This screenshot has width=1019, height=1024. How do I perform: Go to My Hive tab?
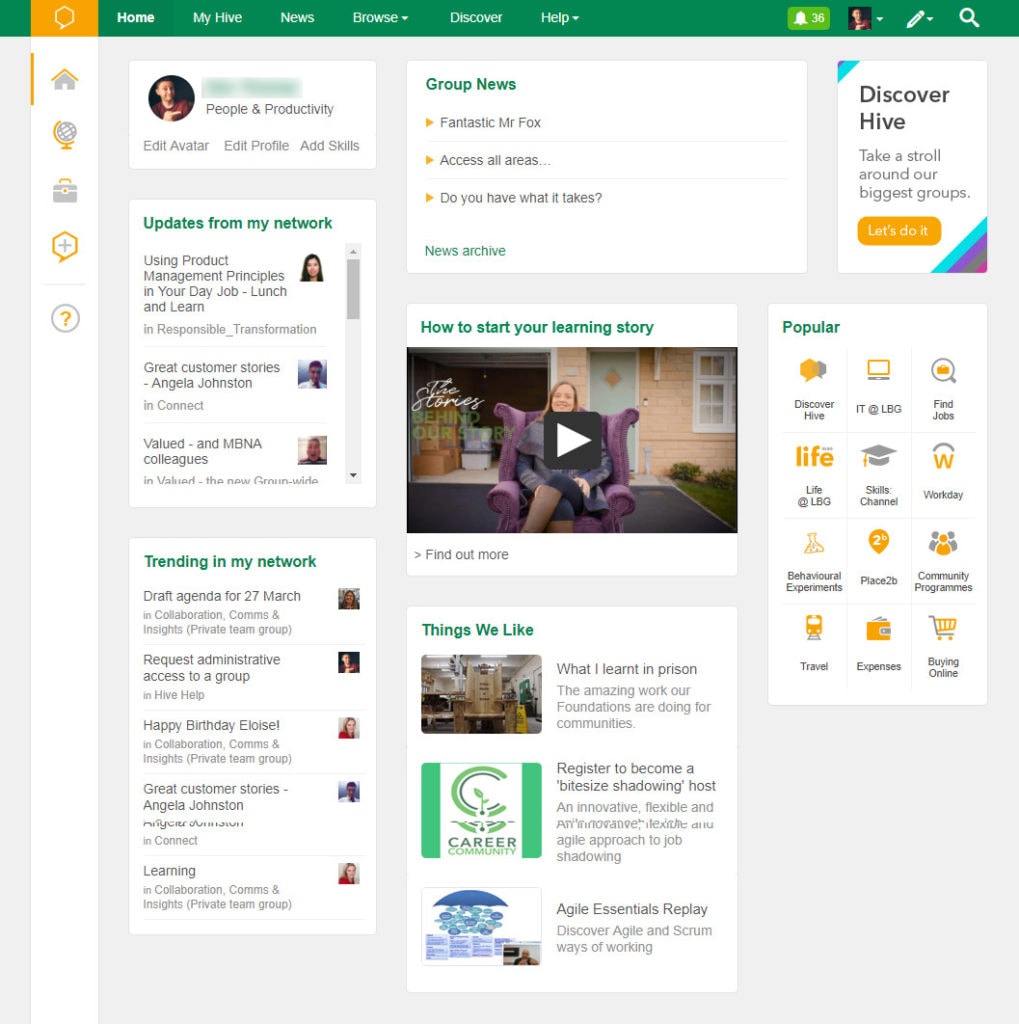(217, 18)
